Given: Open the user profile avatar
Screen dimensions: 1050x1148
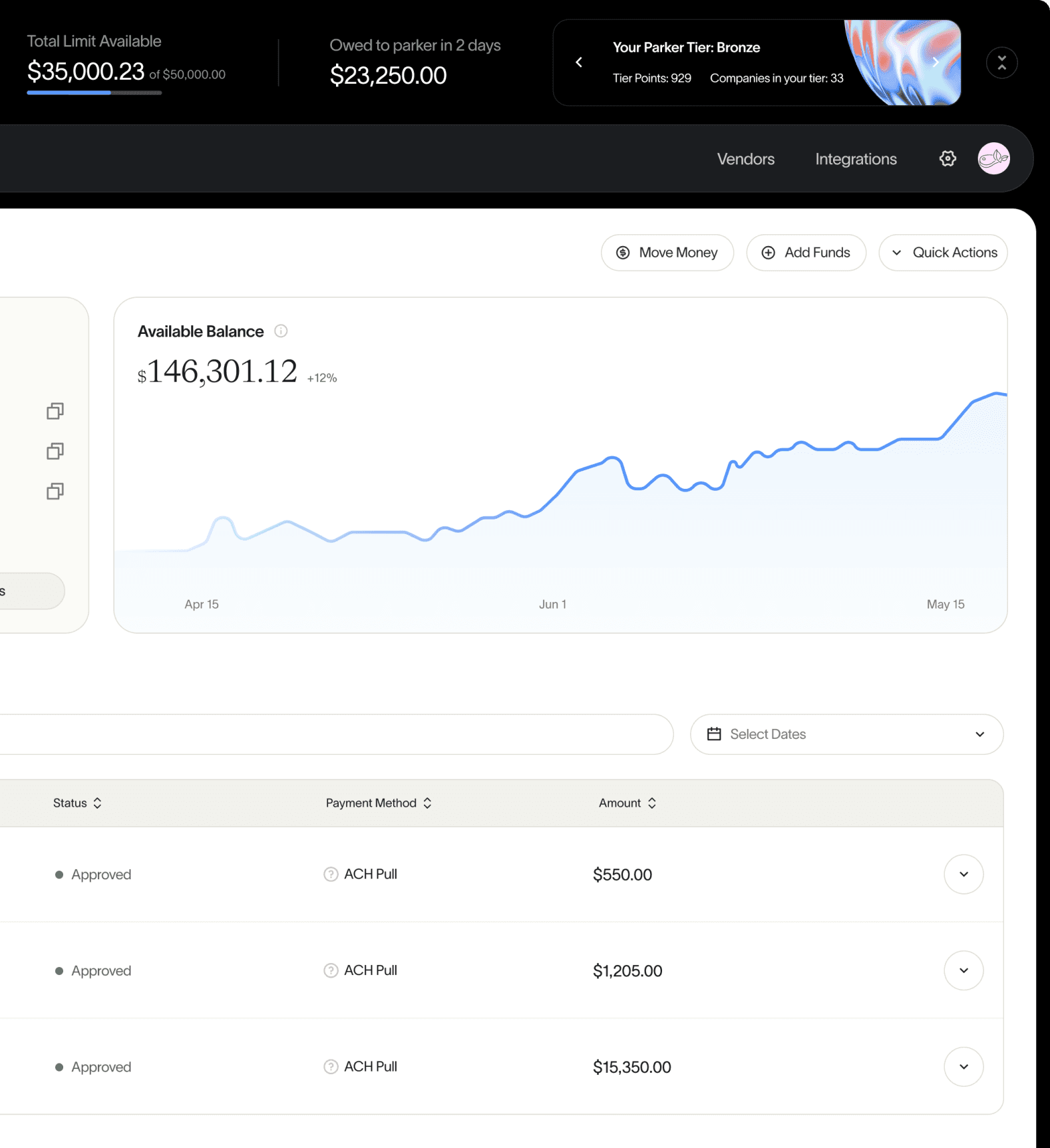Looking at the screenshot, I should [993, 158].
